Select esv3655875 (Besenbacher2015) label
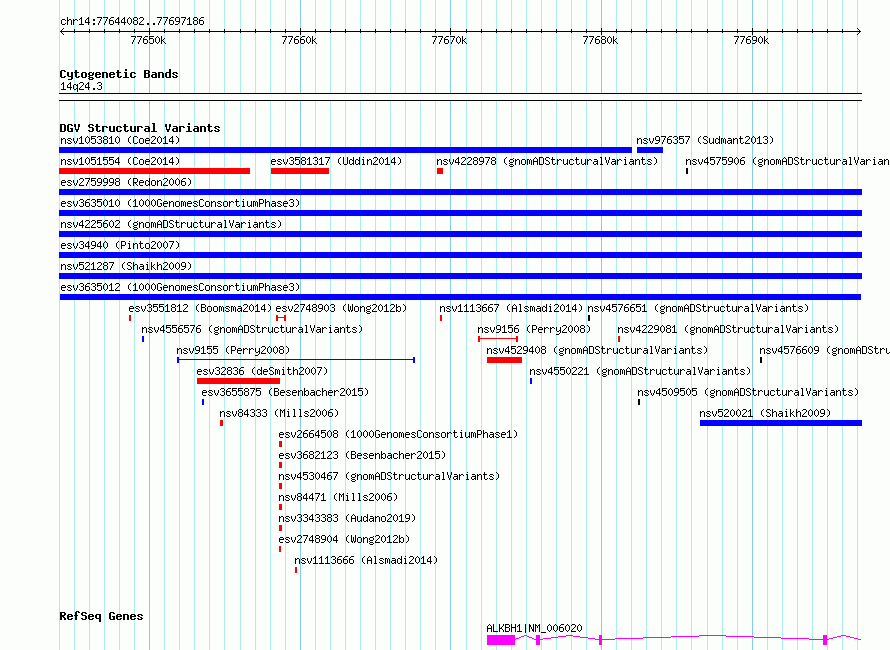Viewport: 890px width, 650px height. [x=285, y=392]
